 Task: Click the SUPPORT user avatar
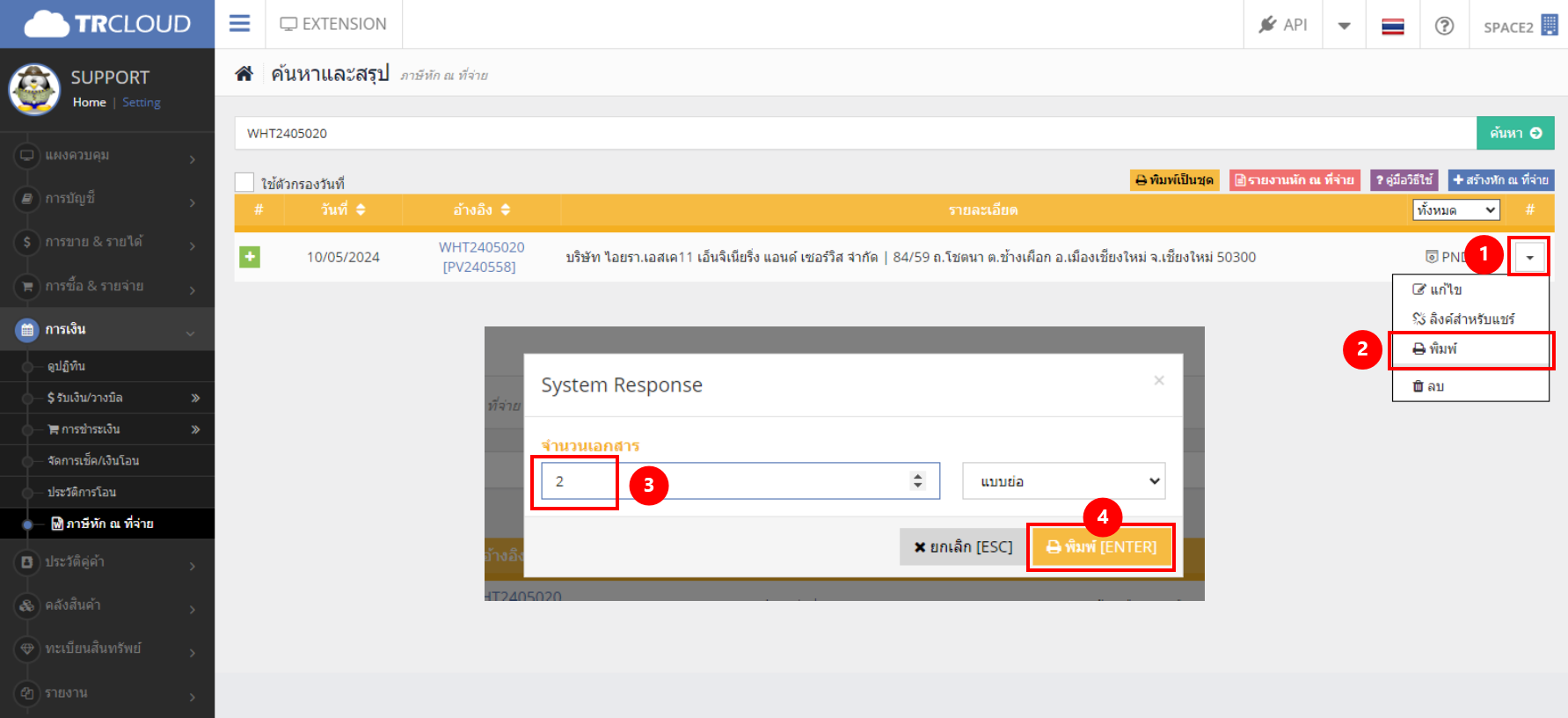tap(34, 90)
